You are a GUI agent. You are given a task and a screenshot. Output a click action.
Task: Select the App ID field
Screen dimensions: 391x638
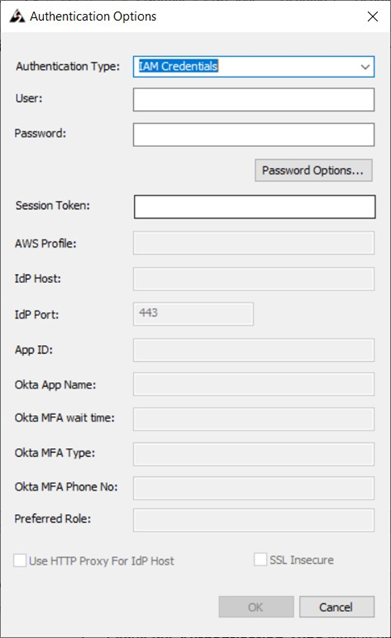(x=253, y=350)
